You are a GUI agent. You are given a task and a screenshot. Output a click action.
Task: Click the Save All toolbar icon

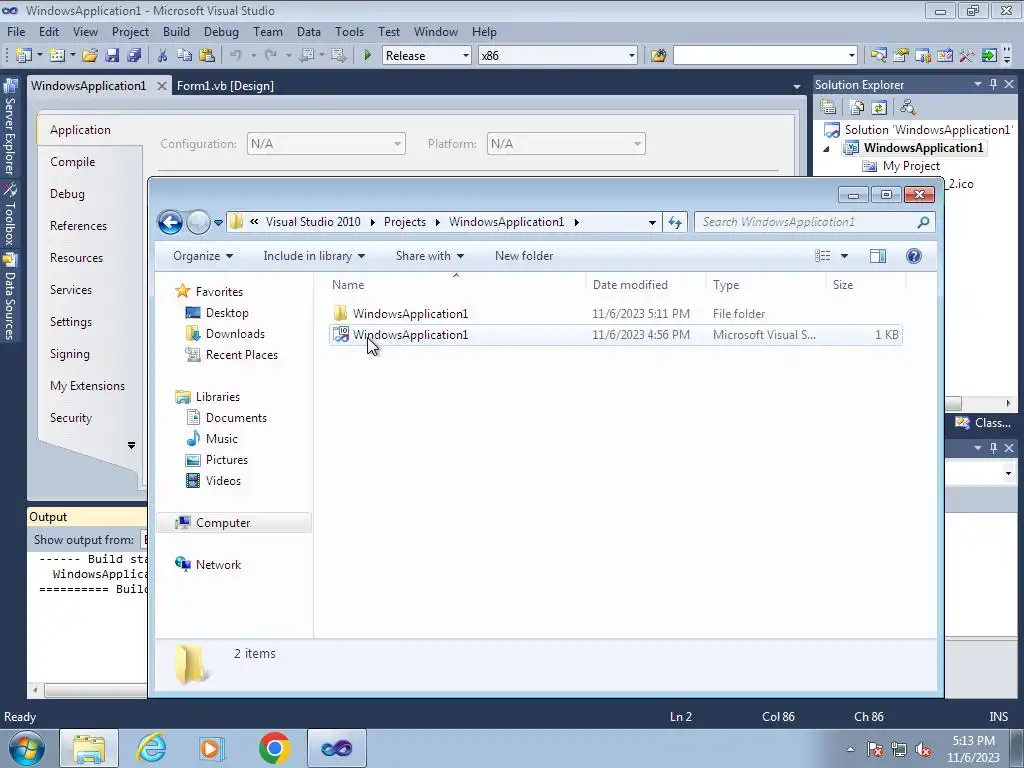(x=134, y=56)
